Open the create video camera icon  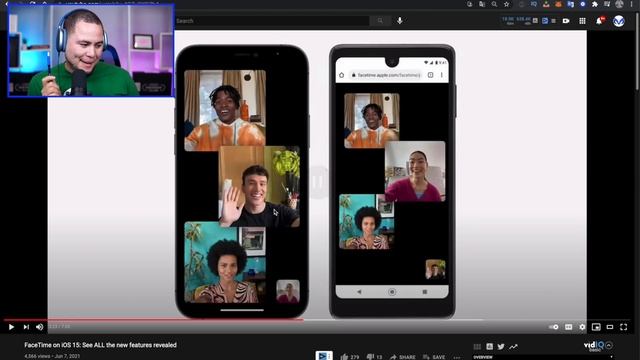(x=566, y=21)
